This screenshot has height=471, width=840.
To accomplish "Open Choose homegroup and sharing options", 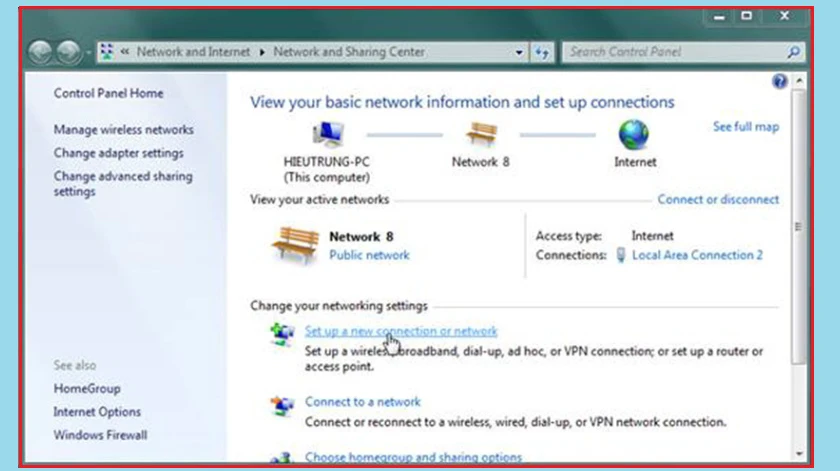I will [x=413, y=457].
